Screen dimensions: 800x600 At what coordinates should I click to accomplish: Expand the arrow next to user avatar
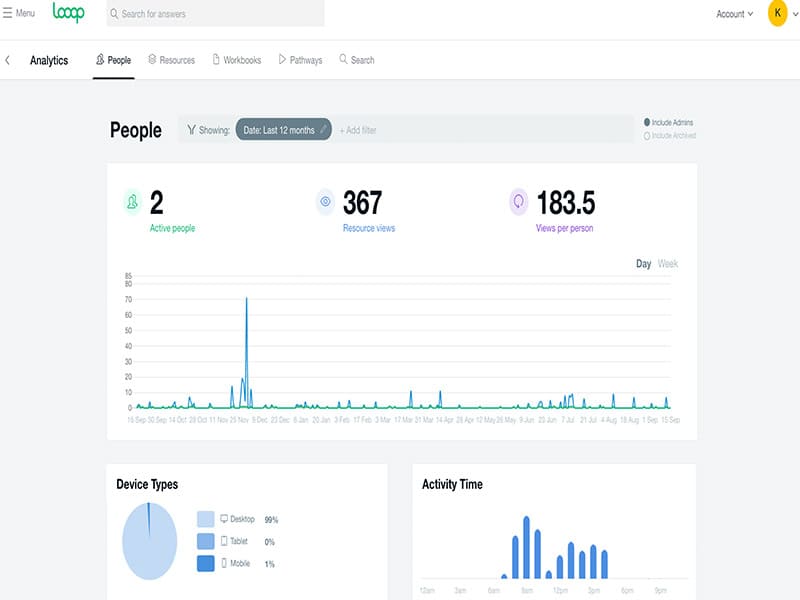coord(794,14)
